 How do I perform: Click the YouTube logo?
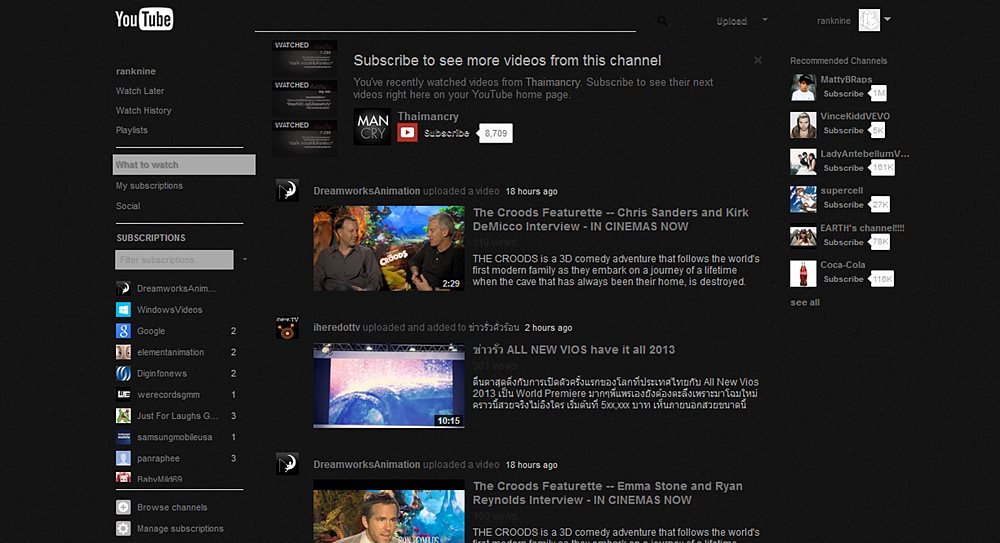pos(144,19)
